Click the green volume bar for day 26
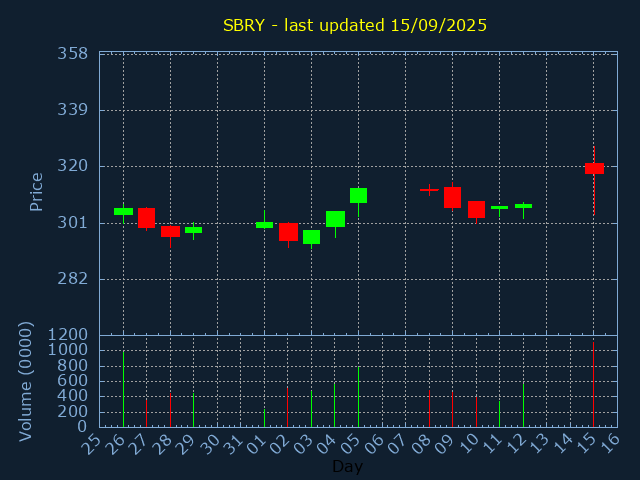 [x=123, y=389]
